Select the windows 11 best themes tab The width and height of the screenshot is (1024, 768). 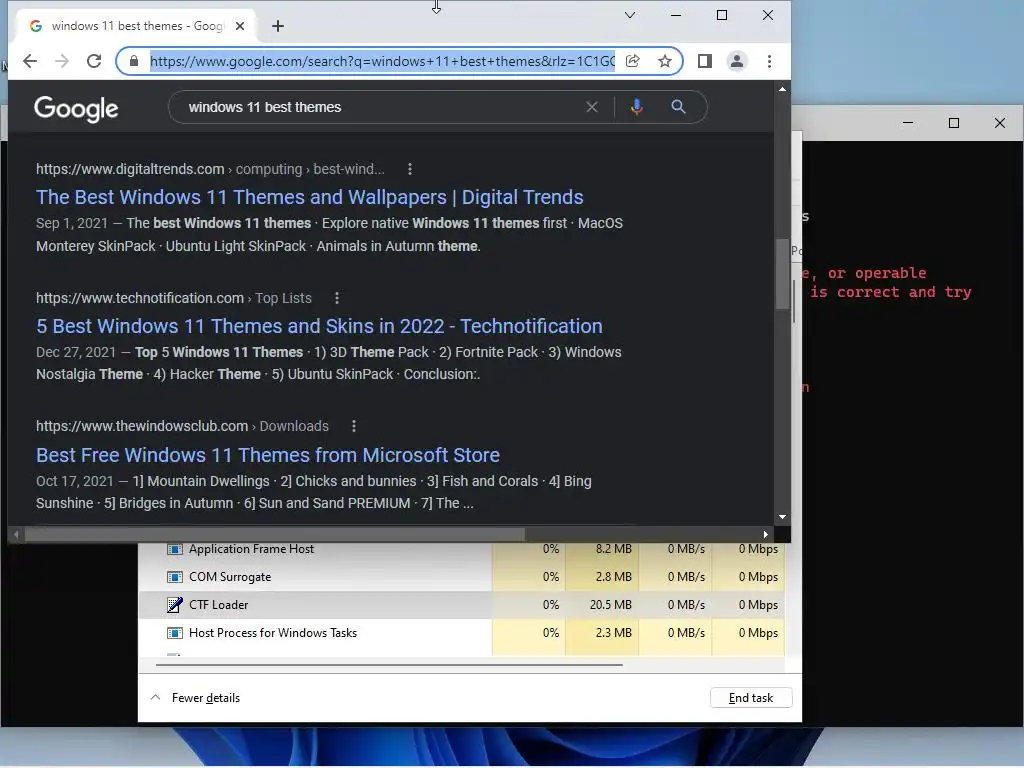coord(134,26)
